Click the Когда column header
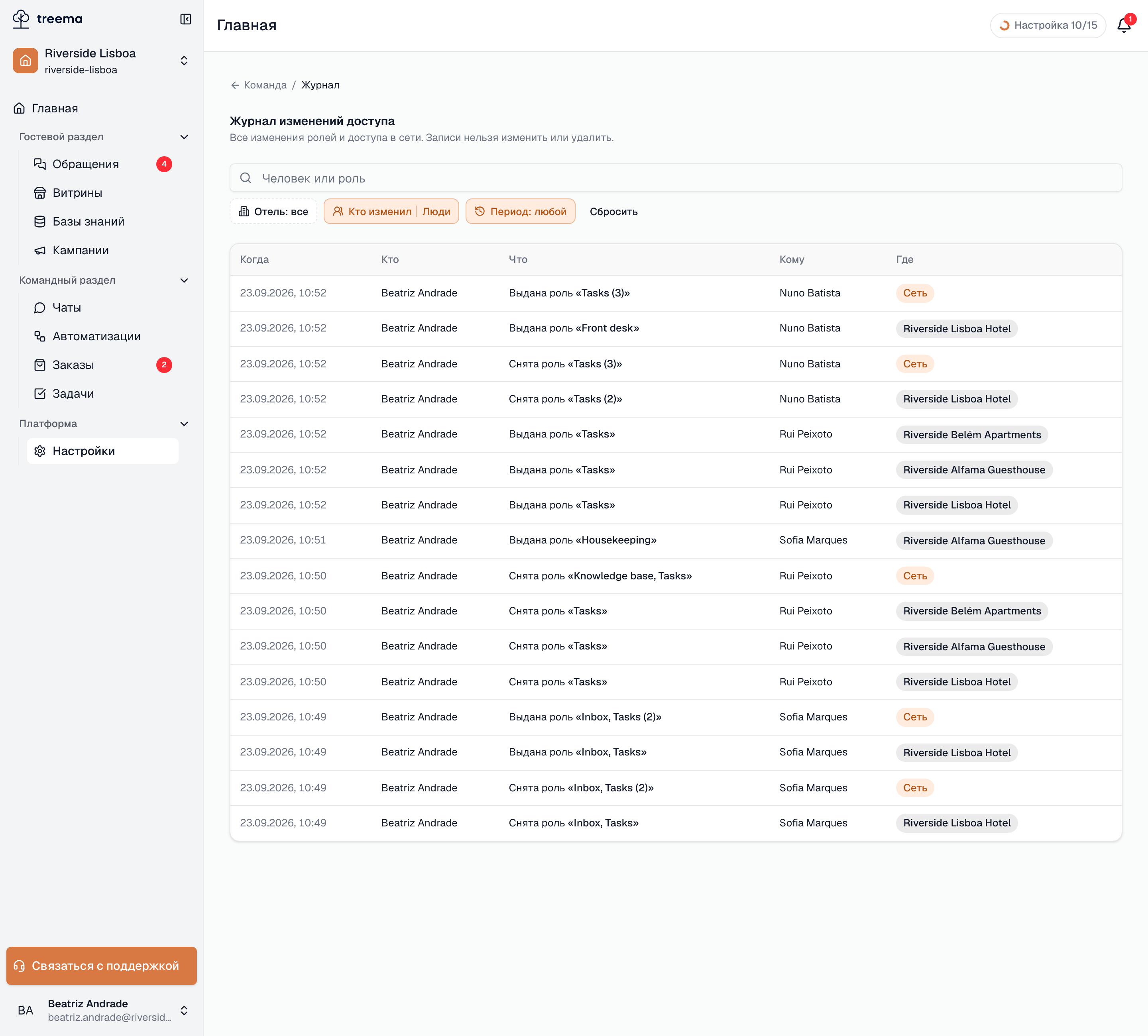This screenshot has width=1148, height=1036. pos(254,259)
